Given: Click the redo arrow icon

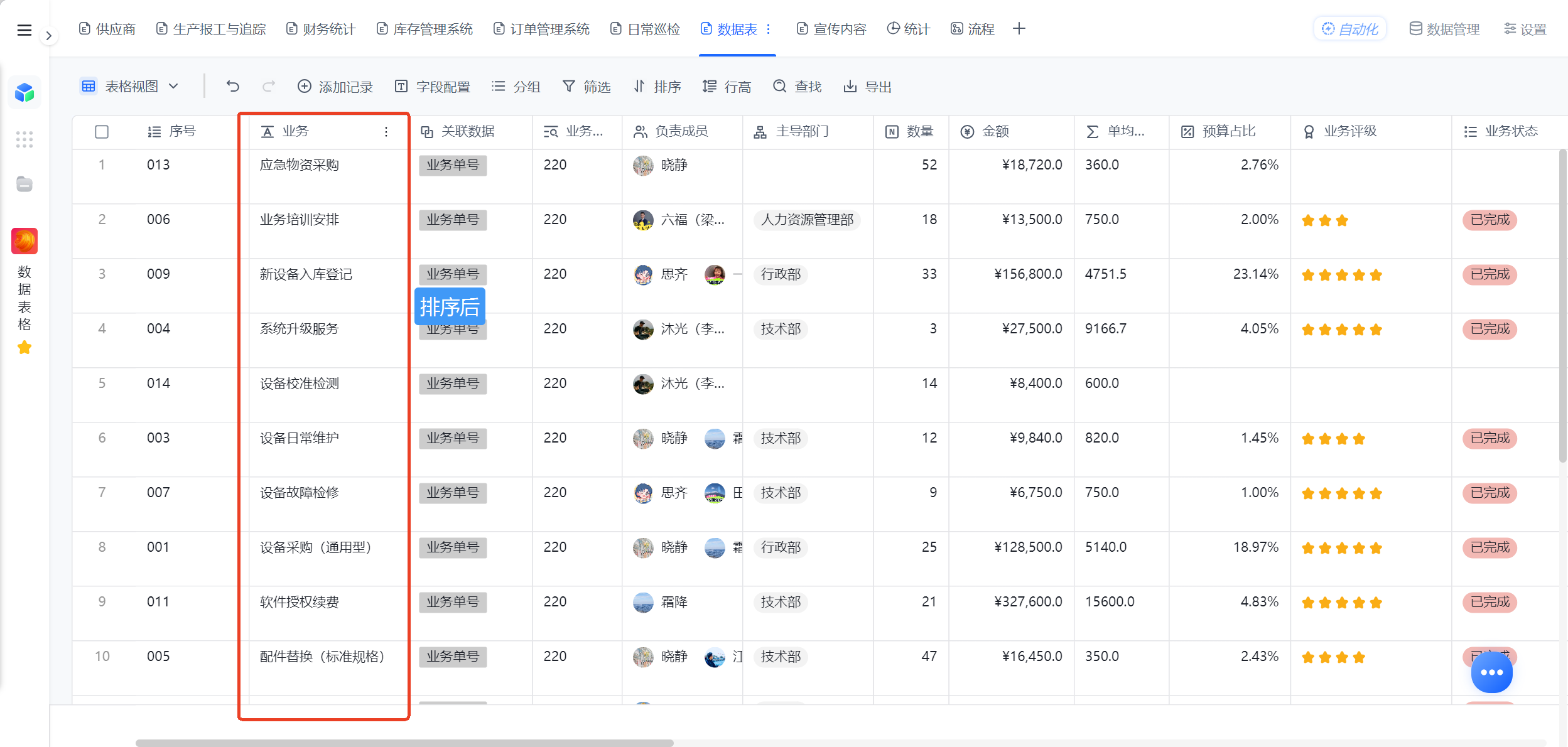Looking at the screenshot, I should (x=269, y=87).
